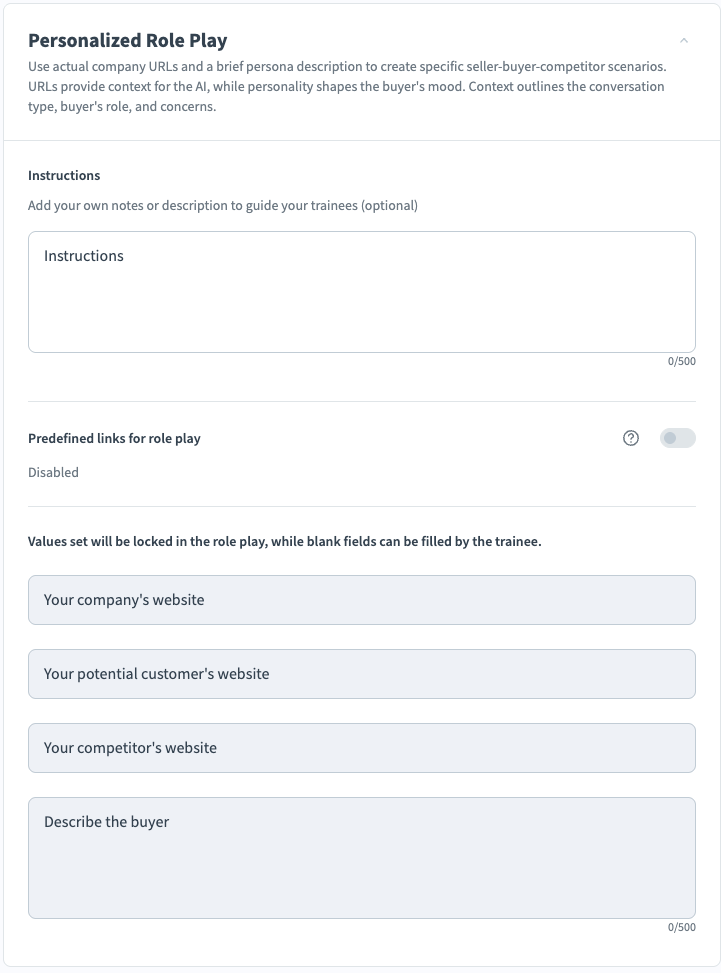Click the divider line under section description
This screenshot has width=721, height=973.
pos(361,141)
